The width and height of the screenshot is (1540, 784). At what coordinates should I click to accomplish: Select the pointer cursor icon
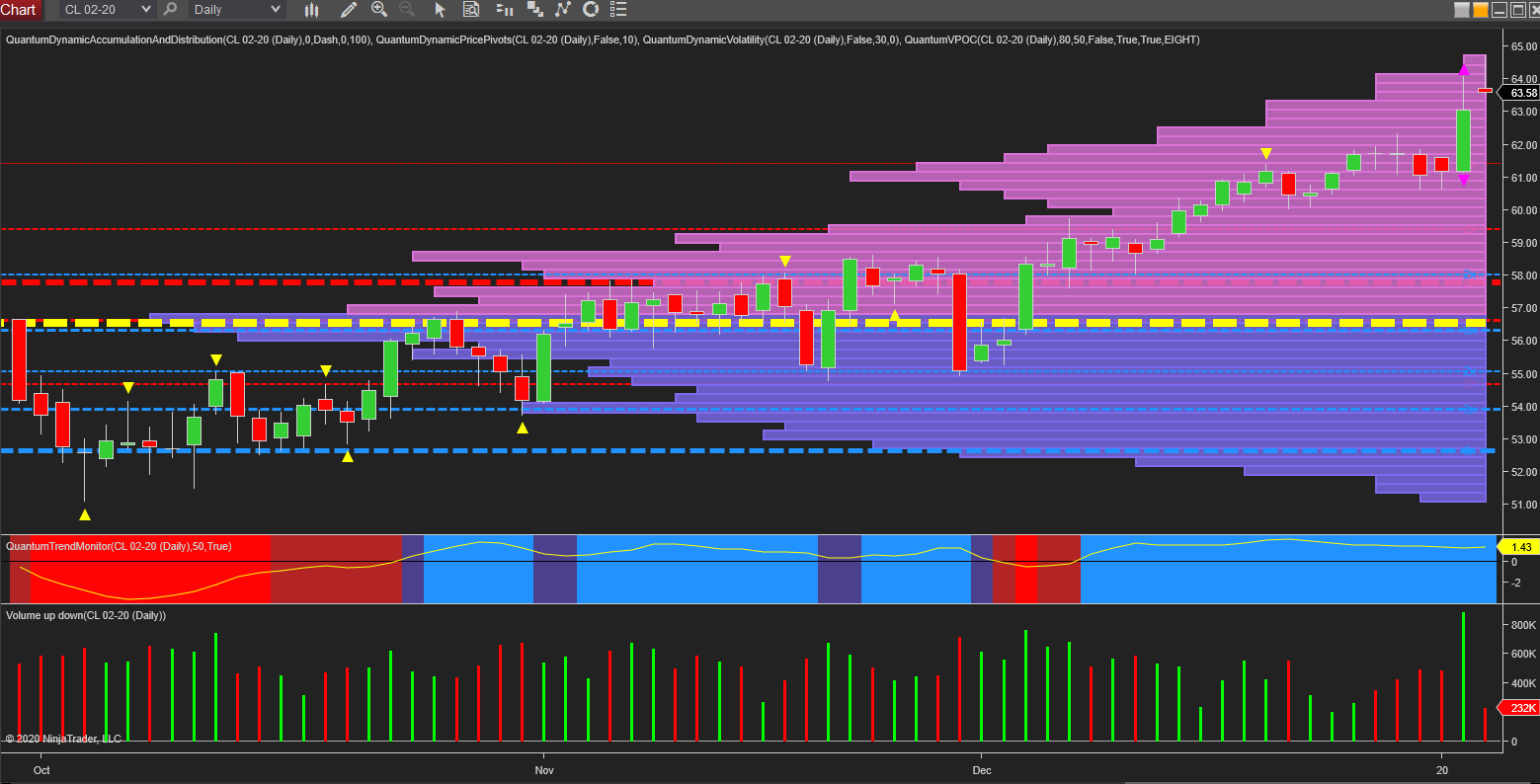tap(441, 10)
